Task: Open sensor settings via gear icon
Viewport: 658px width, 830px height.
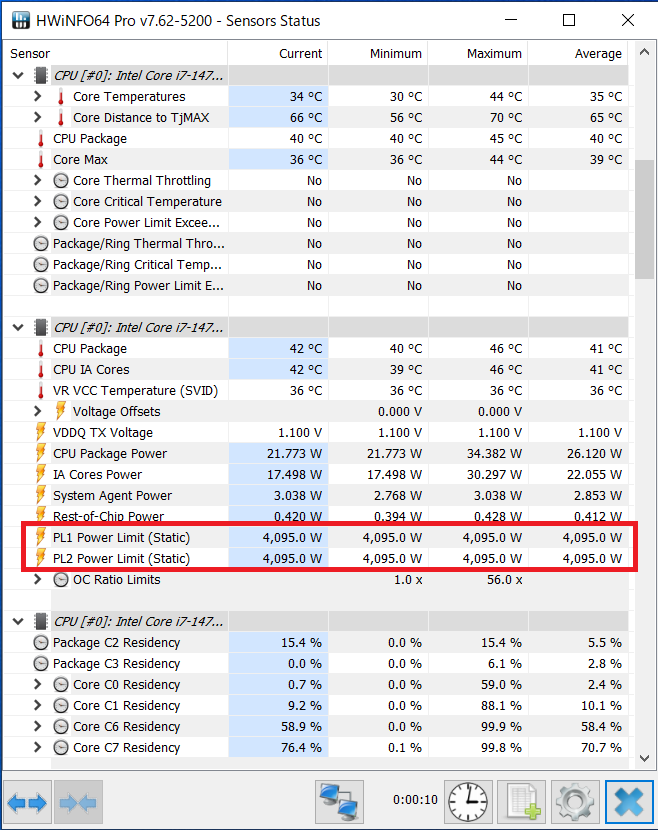Action: pyautogui.click(x=575, y=803)
